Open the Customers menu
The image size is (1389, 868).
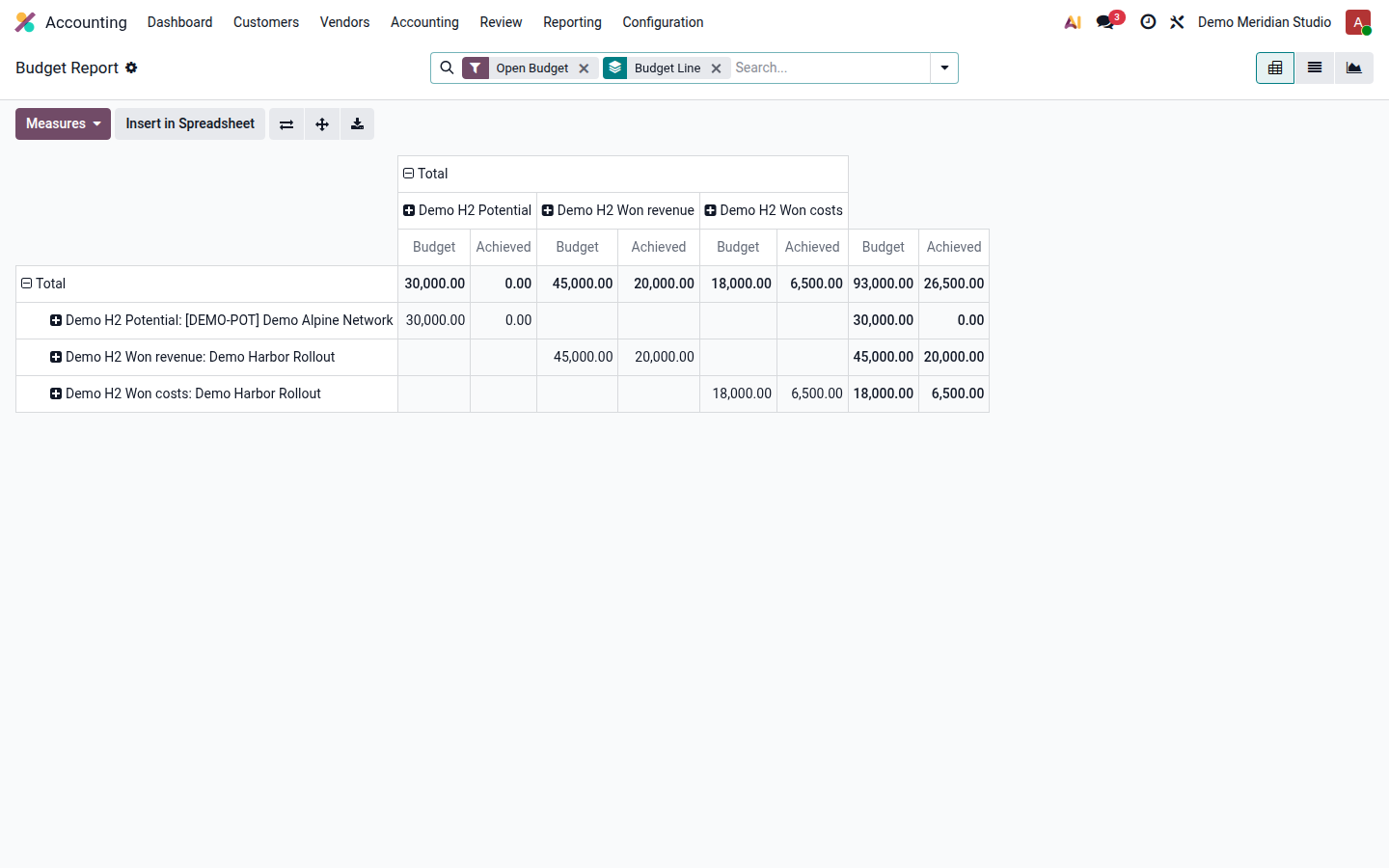click(266, 22)
